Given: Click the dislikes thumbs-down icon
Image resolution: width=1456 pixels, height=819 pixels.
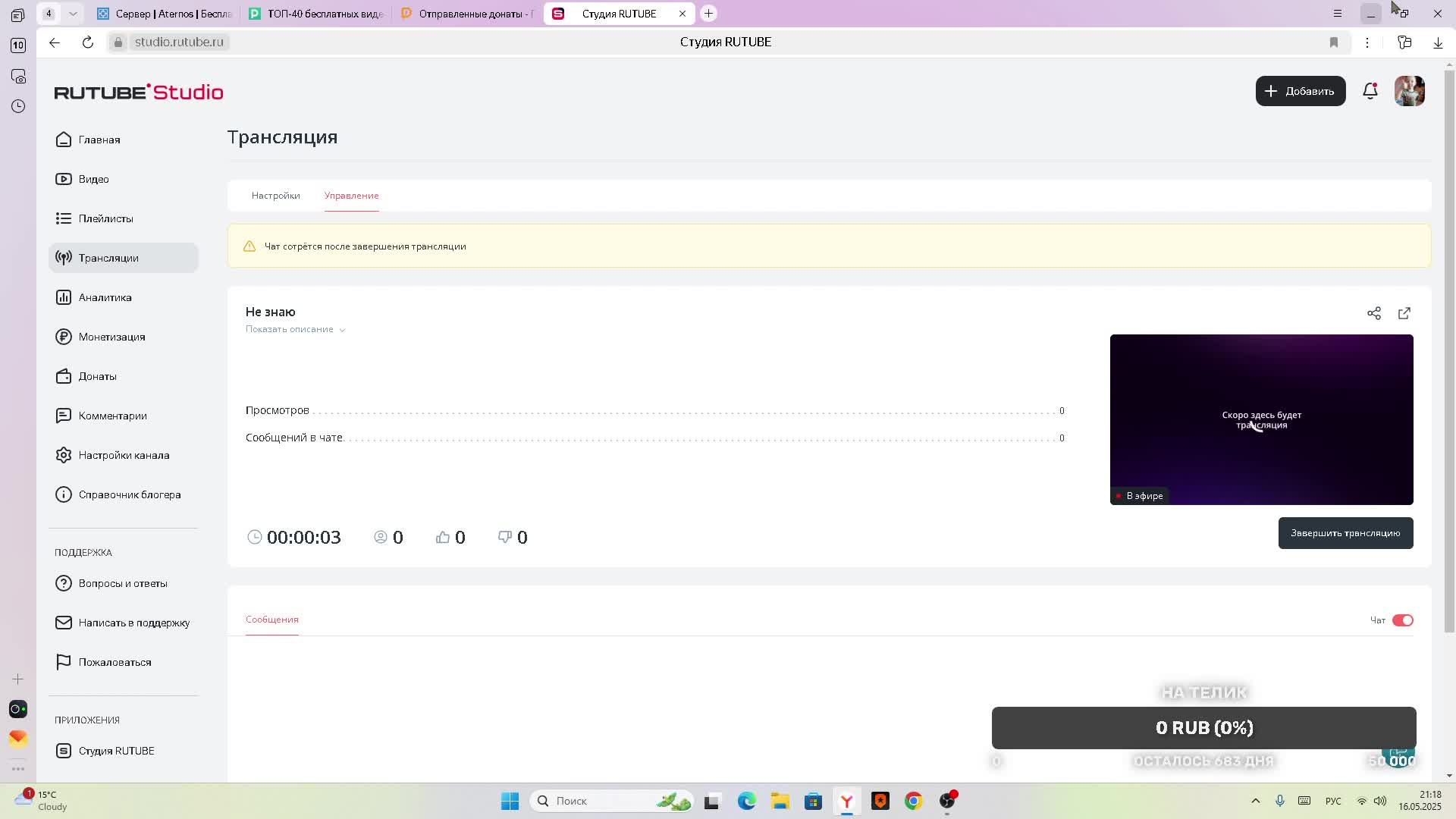Looking at the screenshot, I should pyautogui.click(x=505, y=537).
